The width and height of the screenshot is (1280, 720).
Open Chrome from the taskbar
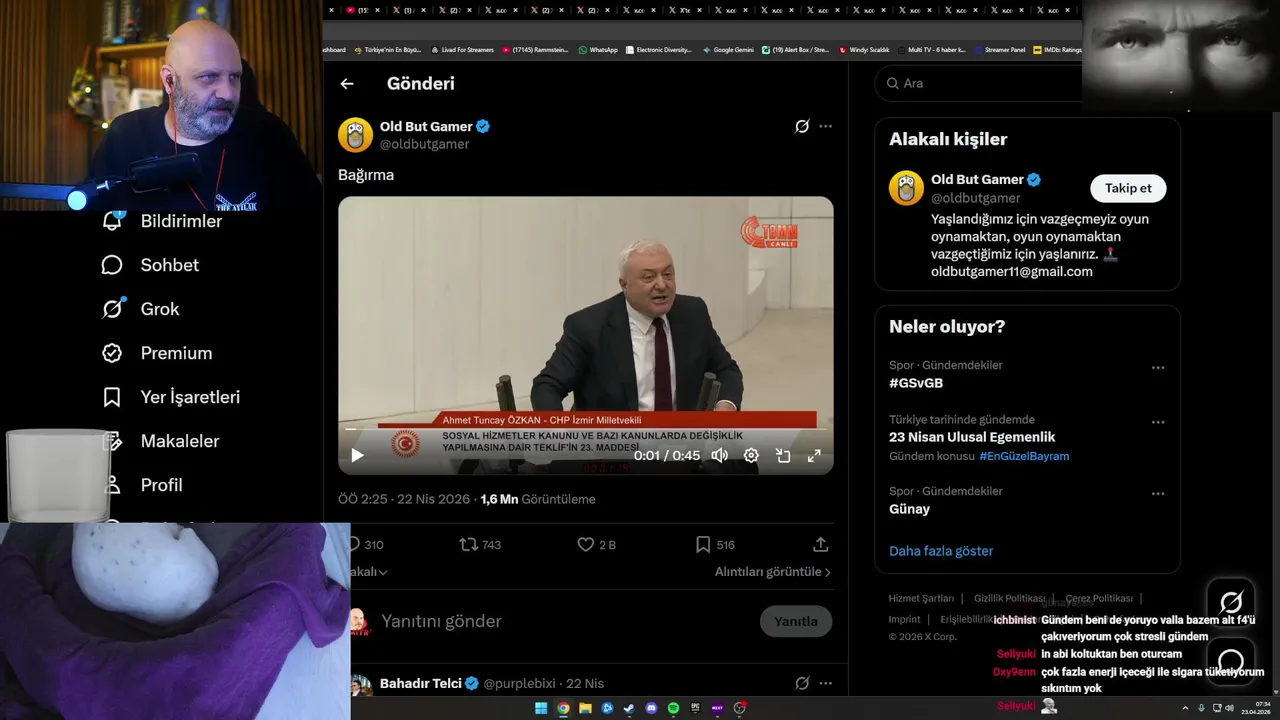click(x=563, y=708)
